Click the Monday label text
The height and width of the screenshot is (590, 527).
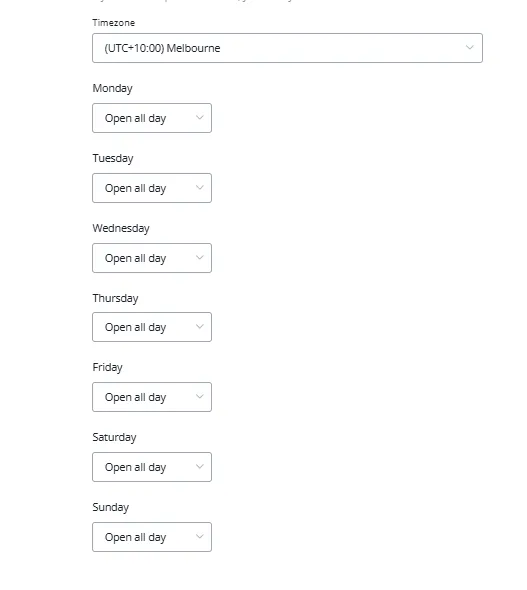coord(112,88)
